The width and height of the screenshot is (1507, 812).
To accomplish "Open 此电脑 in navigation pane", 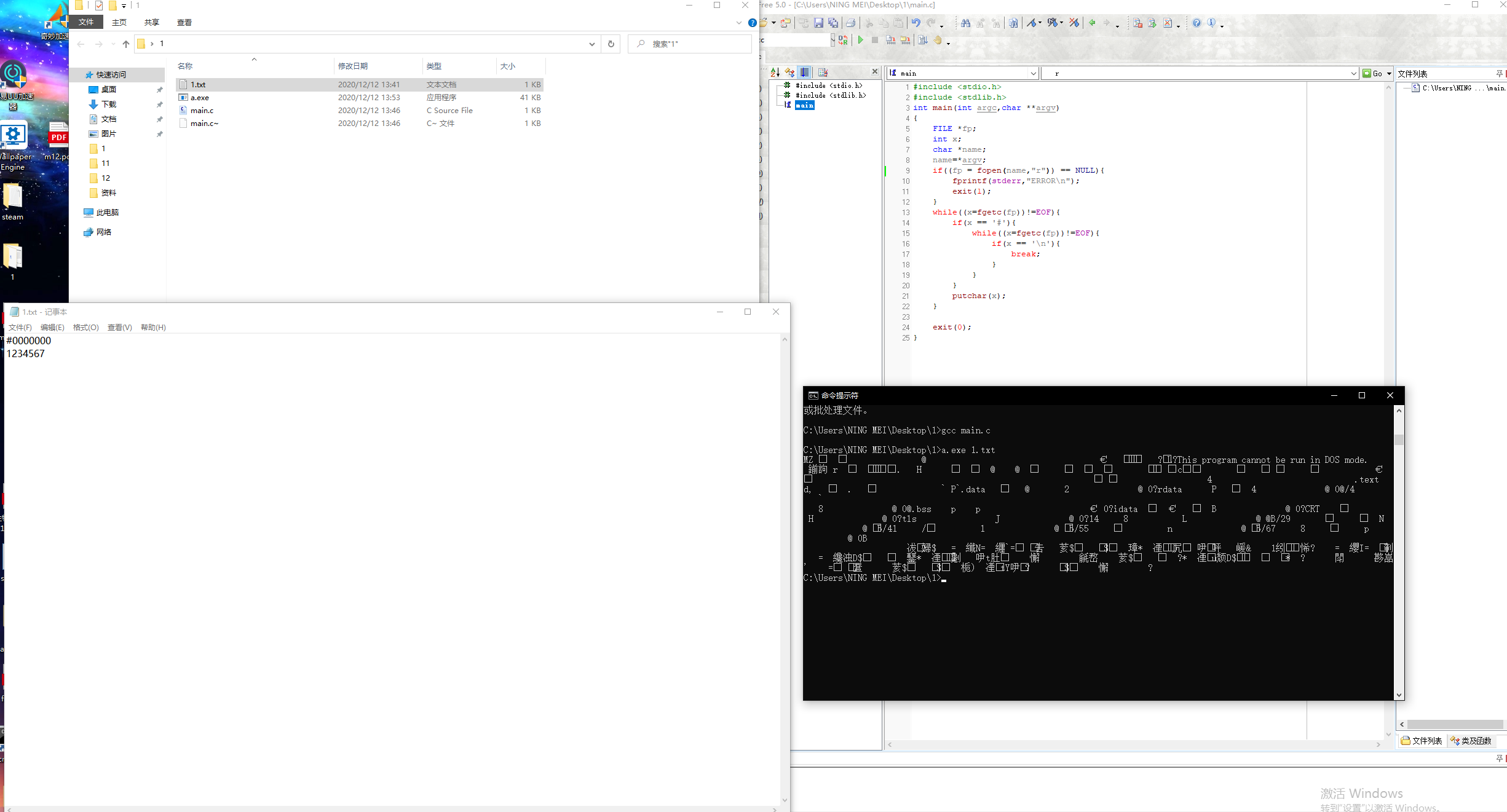I will (x=107, y=213).
